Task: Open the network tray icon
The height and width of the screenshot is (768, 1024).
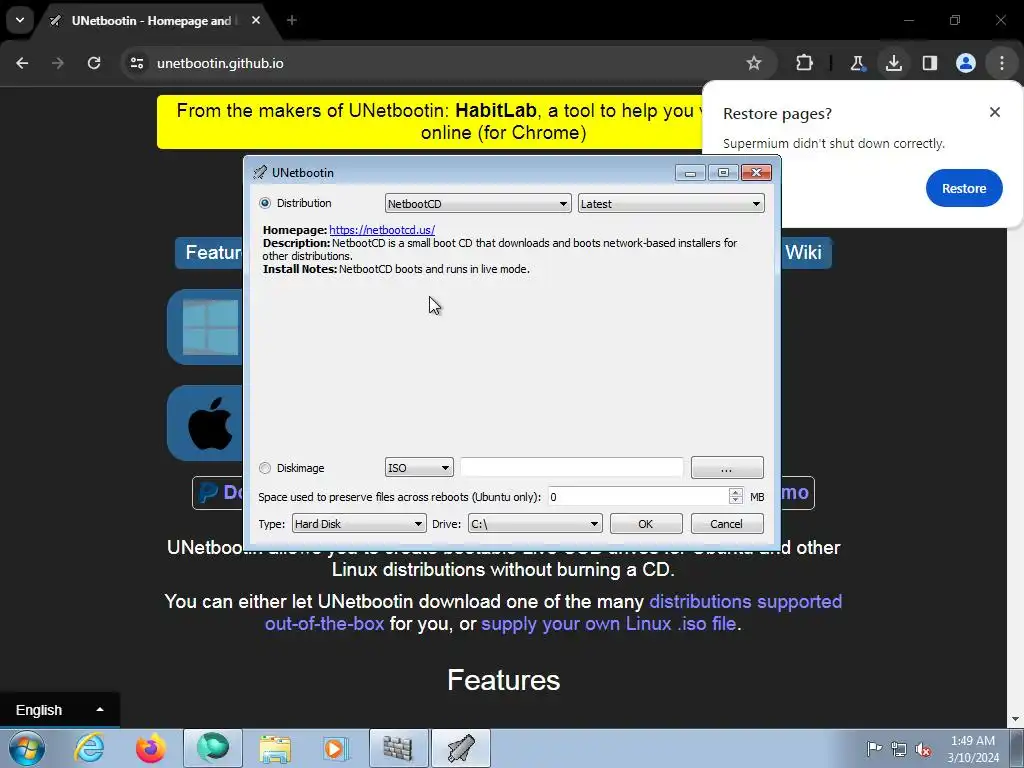Action: pos(899,749)
